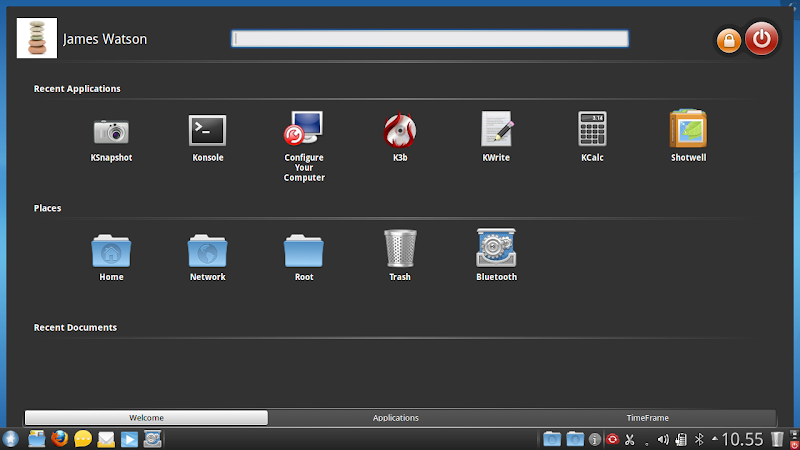This screenshot has width=800, height=450.
Task: Open the Network folder in Places
Action: (x=207, y=251)
